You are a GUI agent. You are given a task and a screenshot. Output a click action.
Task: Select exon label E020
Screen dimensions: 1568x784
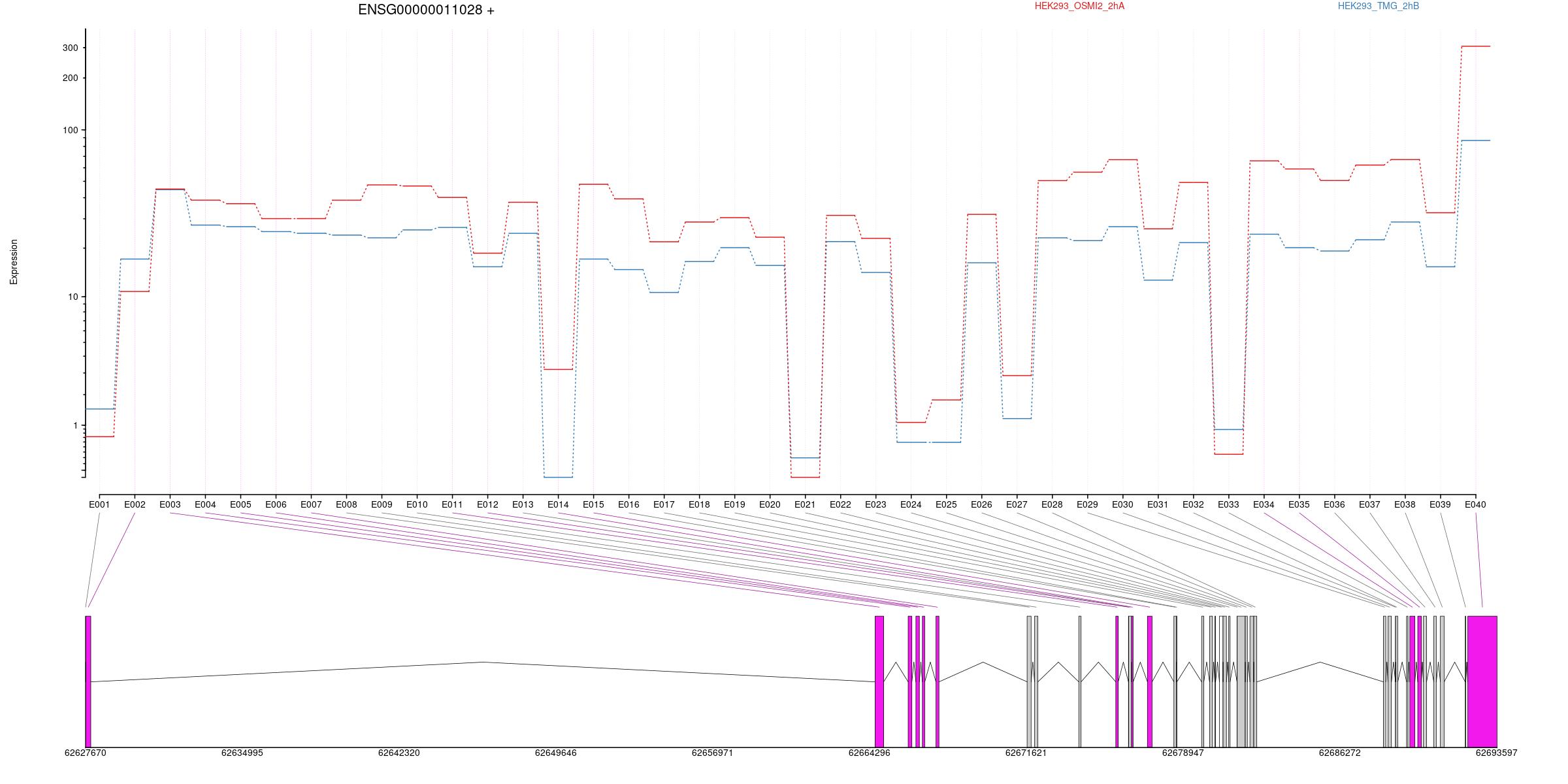770,504
